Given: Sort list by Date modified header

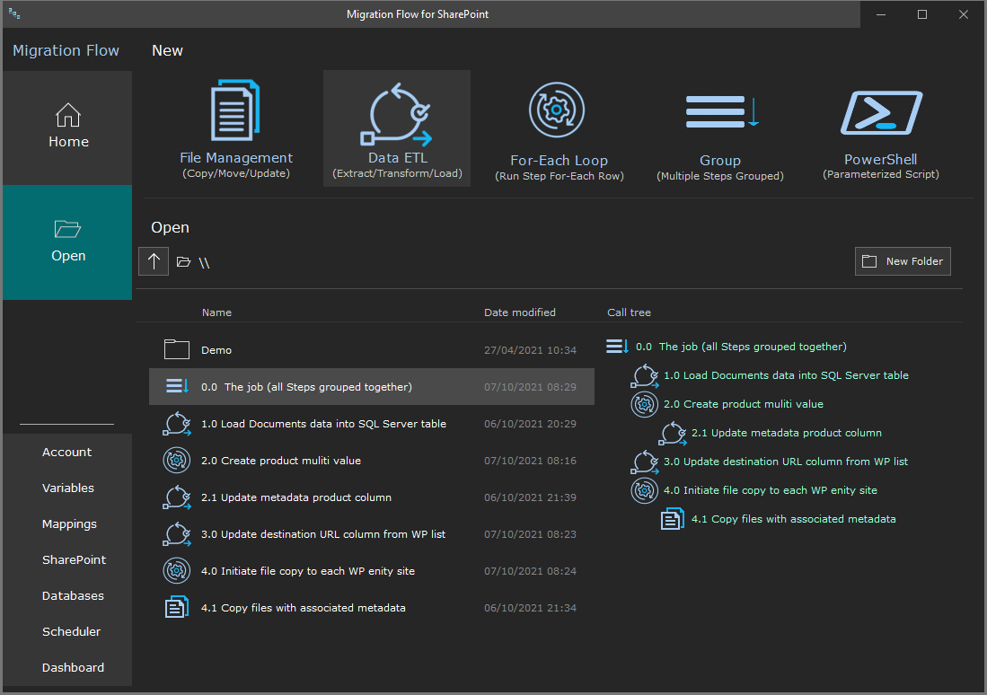Looking at the screenshot, I should 520,312.
